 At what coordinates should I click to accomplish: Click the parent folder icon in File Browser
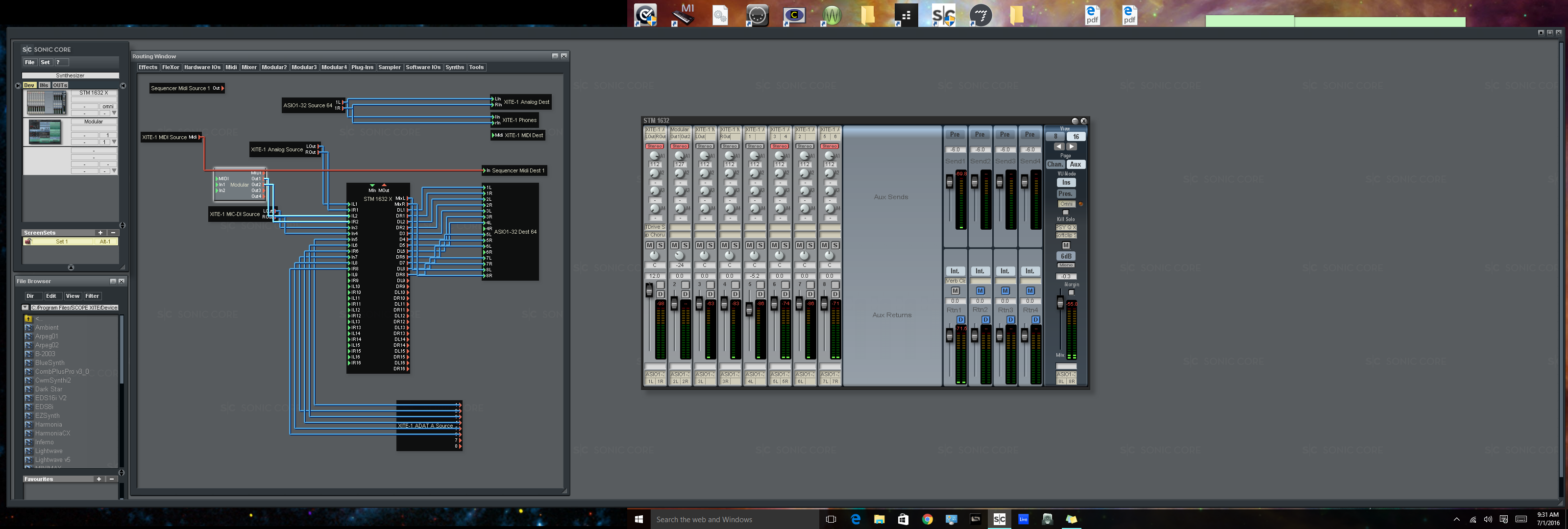click(28, 318)
